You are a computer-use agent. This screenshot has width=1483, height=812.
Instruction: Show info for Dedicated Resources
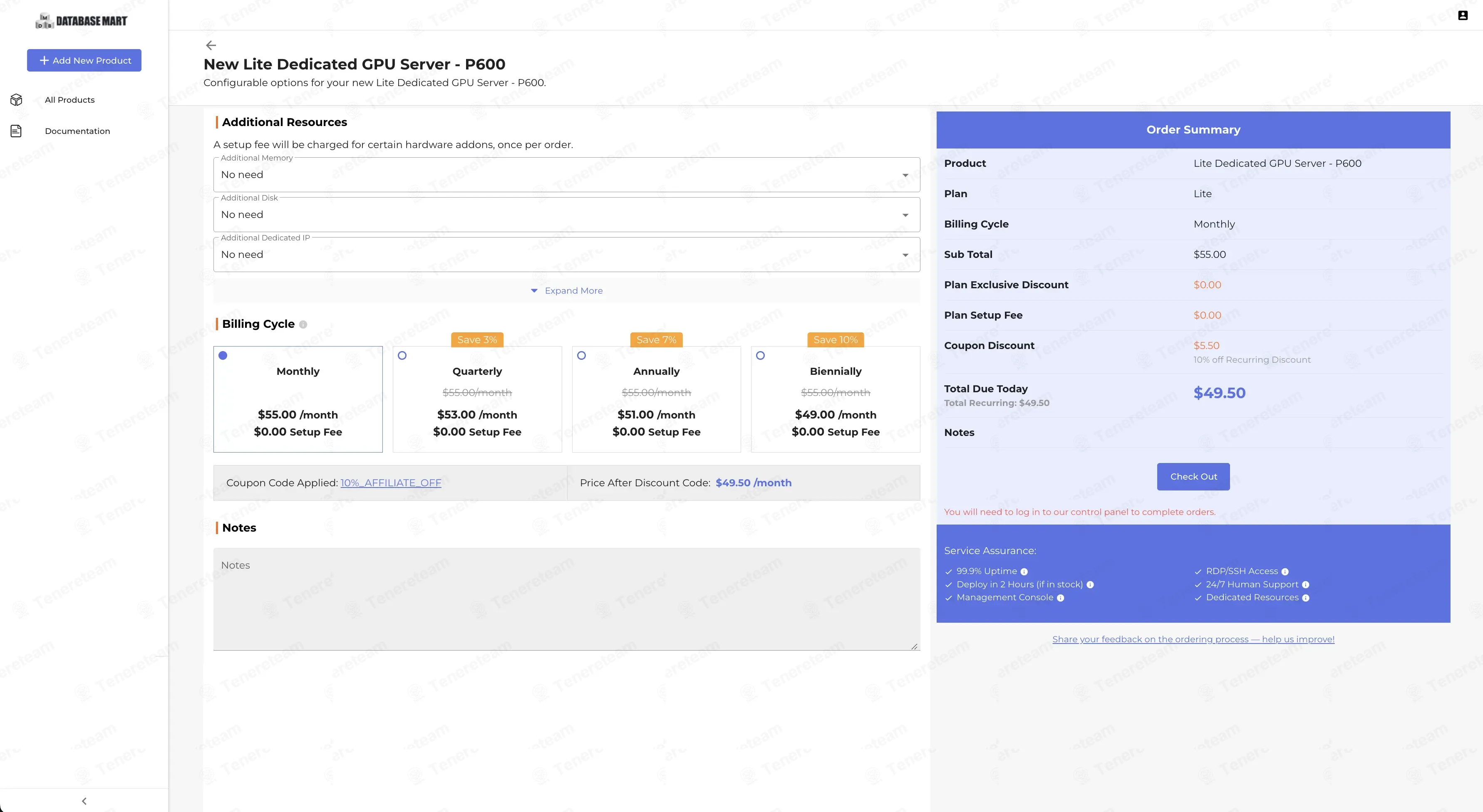pos(1306,598)
